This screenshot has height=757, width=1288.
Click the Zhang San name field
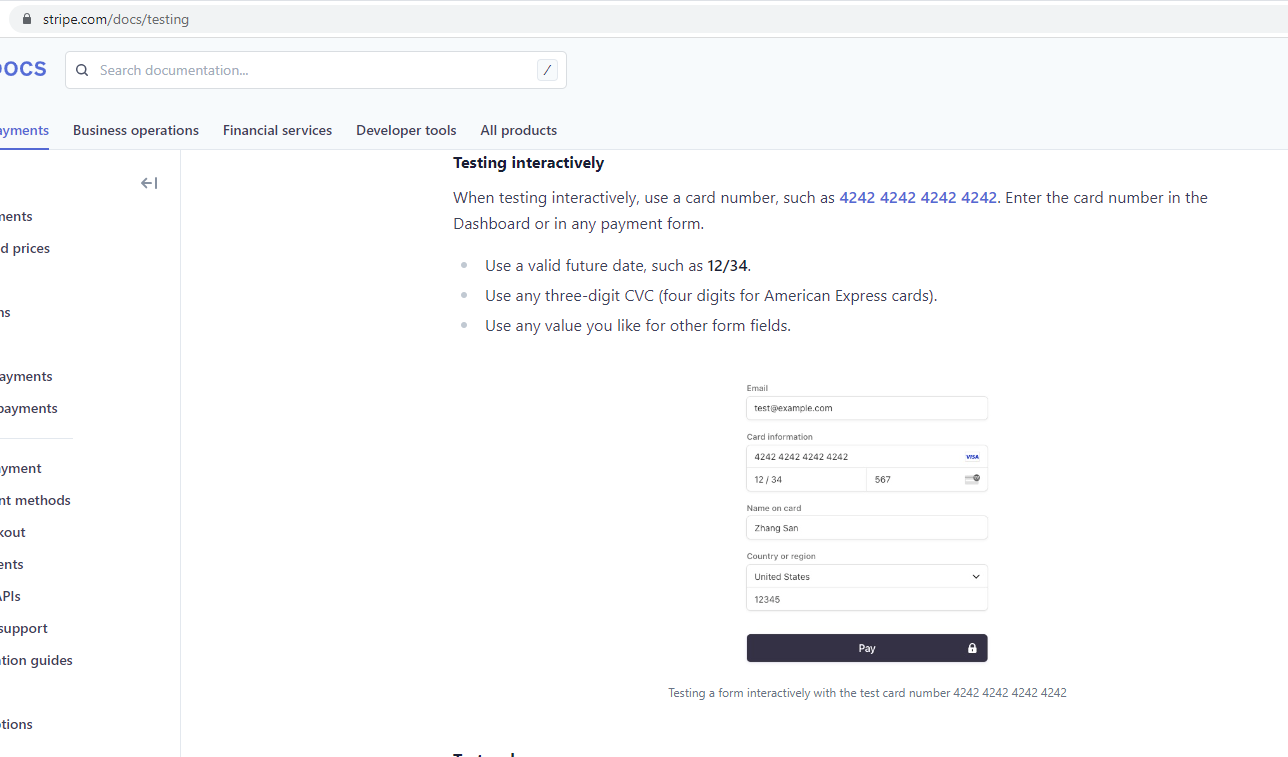point(866,528)
